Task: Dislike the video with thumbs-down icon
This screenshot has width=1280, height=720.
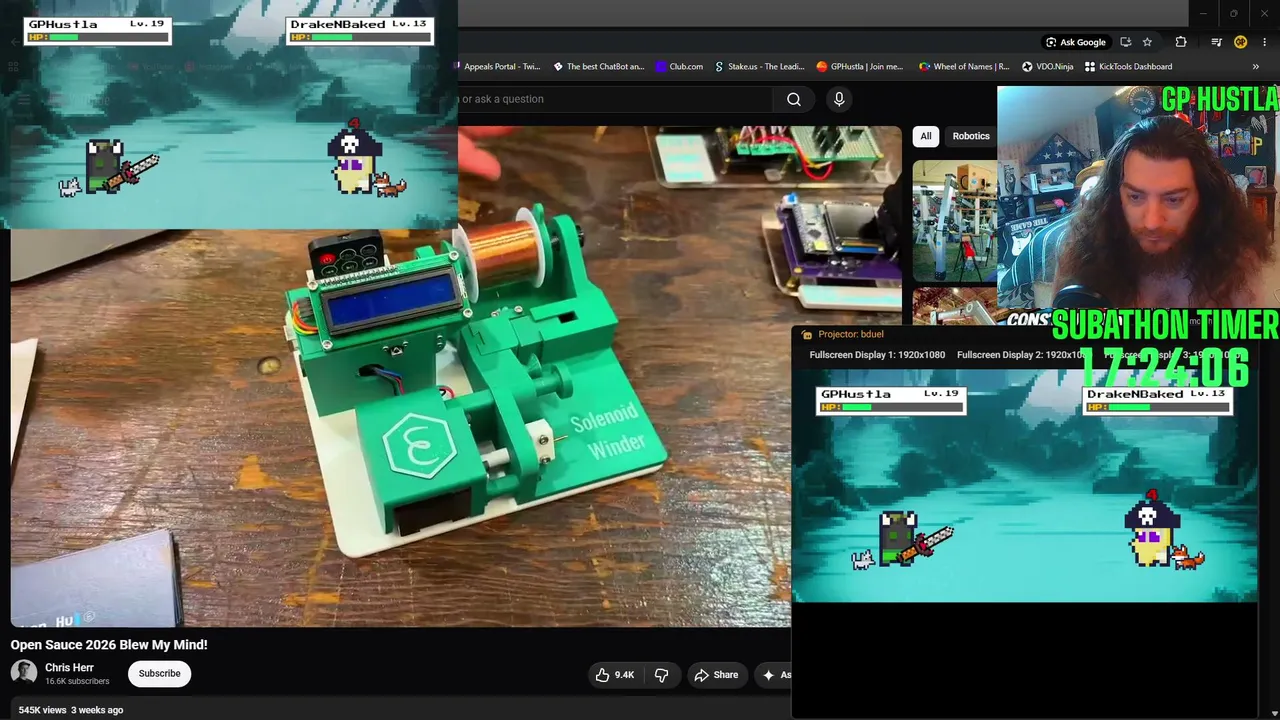Action: click(x=661, y=675)
